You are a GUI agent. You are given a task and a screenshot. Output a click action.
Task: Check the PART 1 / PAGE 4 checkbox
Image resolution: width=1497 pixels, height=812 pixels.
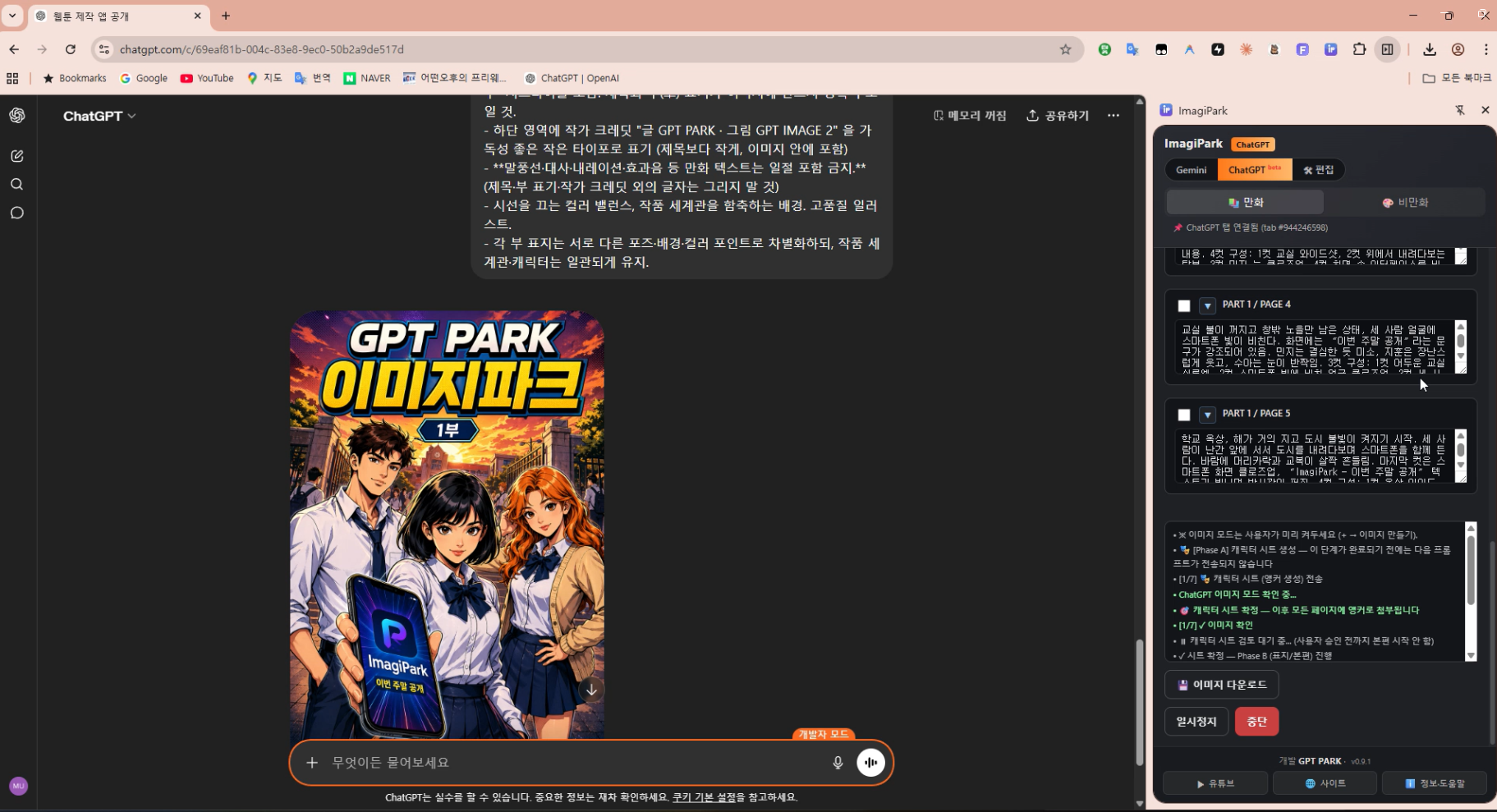[x=1184, y=305]
